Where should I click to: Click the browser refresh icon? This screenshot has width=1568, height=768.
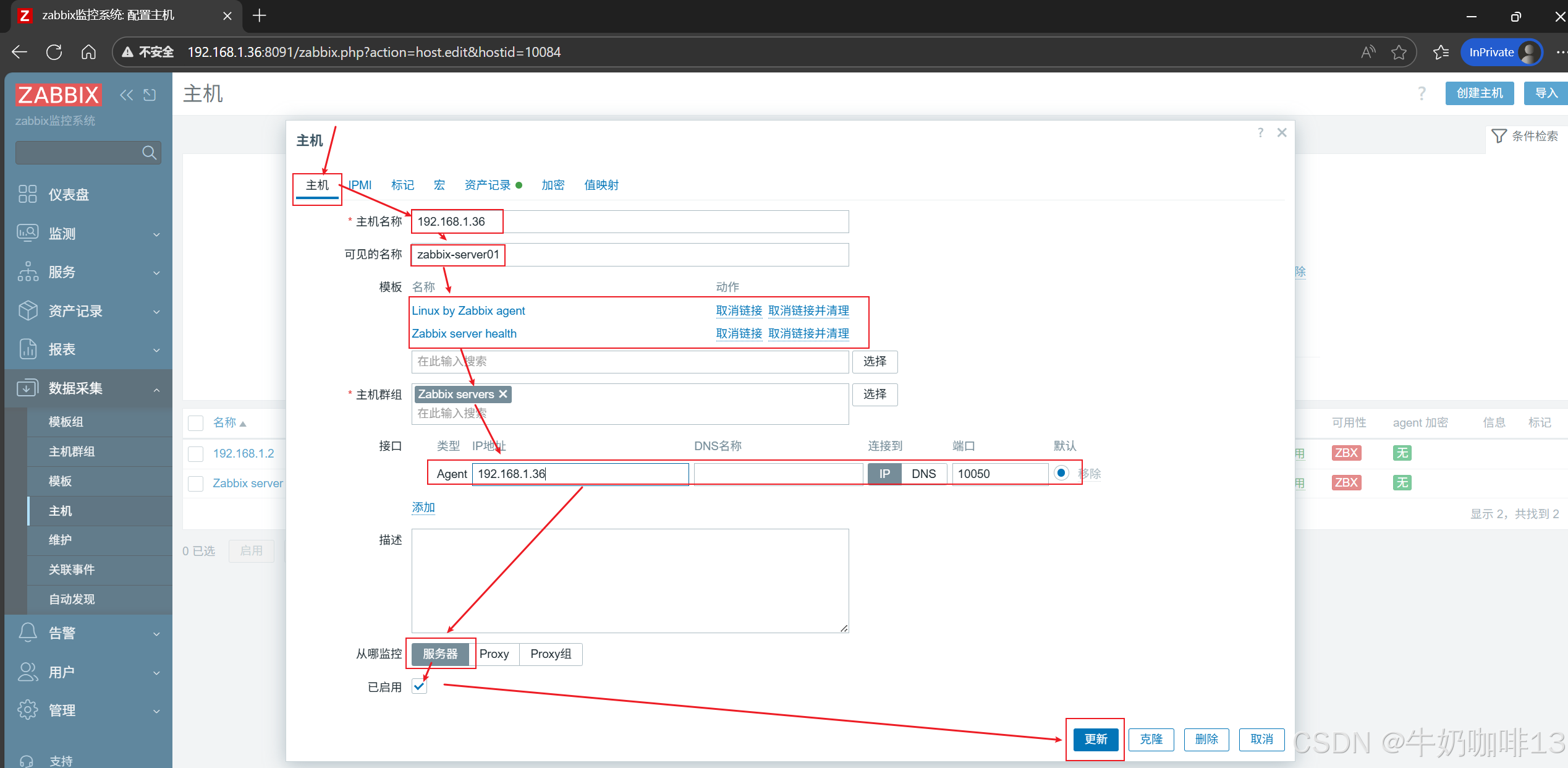point(54,52)
